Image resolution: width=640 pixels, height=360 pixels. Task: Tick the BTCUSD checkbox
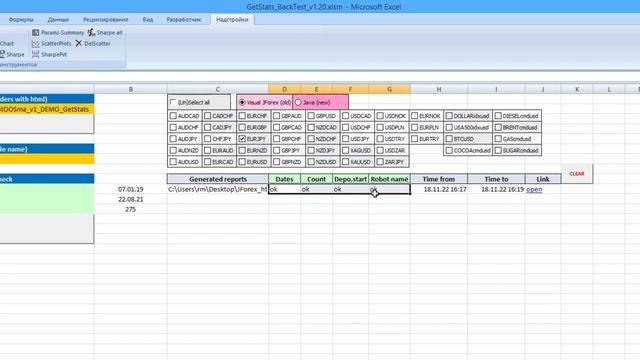[x=449, y=139]
